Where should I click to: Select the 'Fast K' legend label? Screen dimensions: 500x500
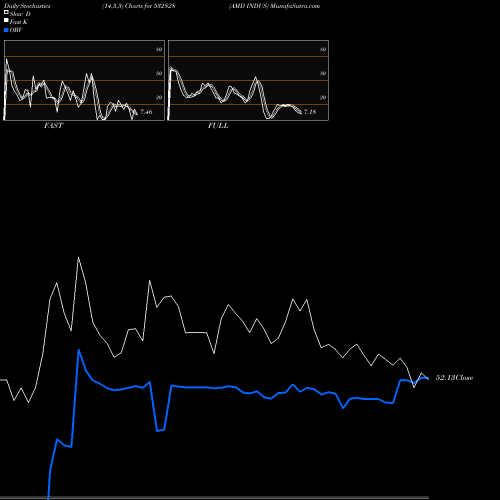19,22
